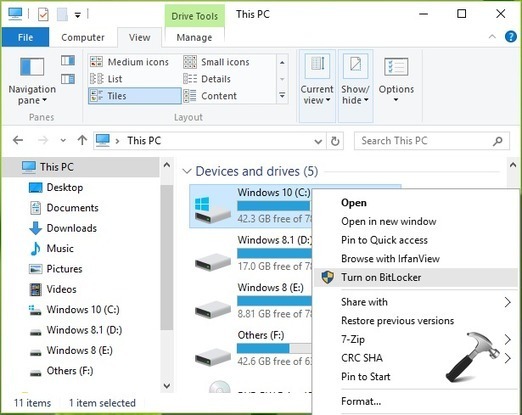Open address bar history dropdown
This screenshot has height=415, width=522.
[318, 141]
